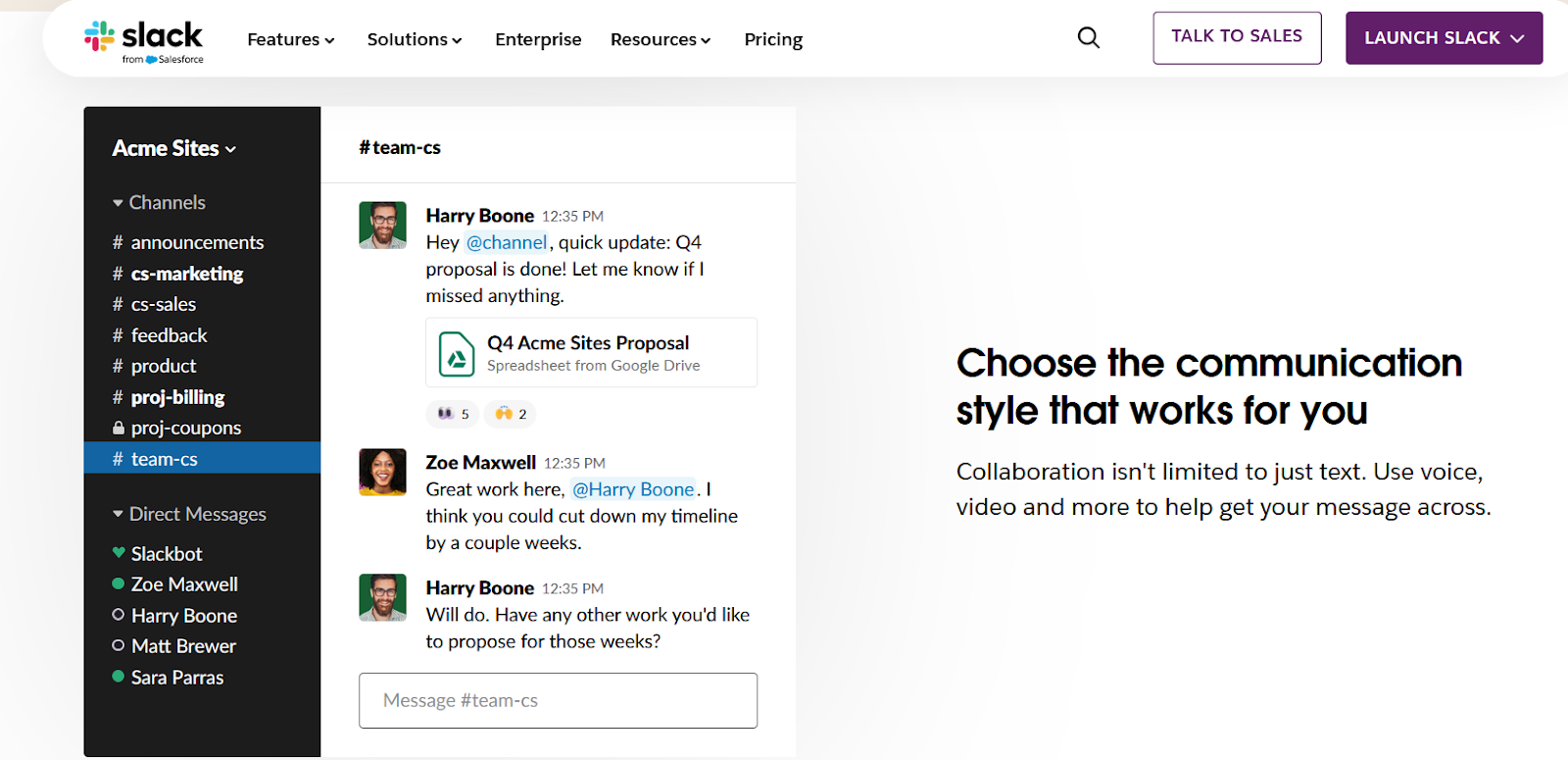
Task: Open the Solutions dropdown menu
Action: (x=415, y=39)
